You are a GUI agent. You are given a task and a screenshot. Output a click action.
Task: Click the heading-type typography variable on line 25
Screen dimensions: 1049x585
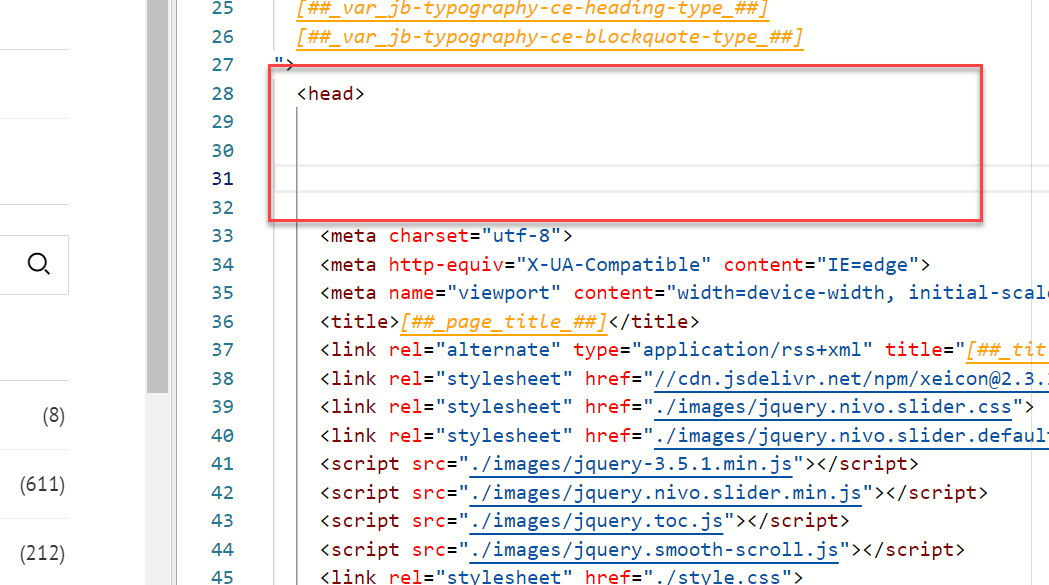click(x=533, y=9)
